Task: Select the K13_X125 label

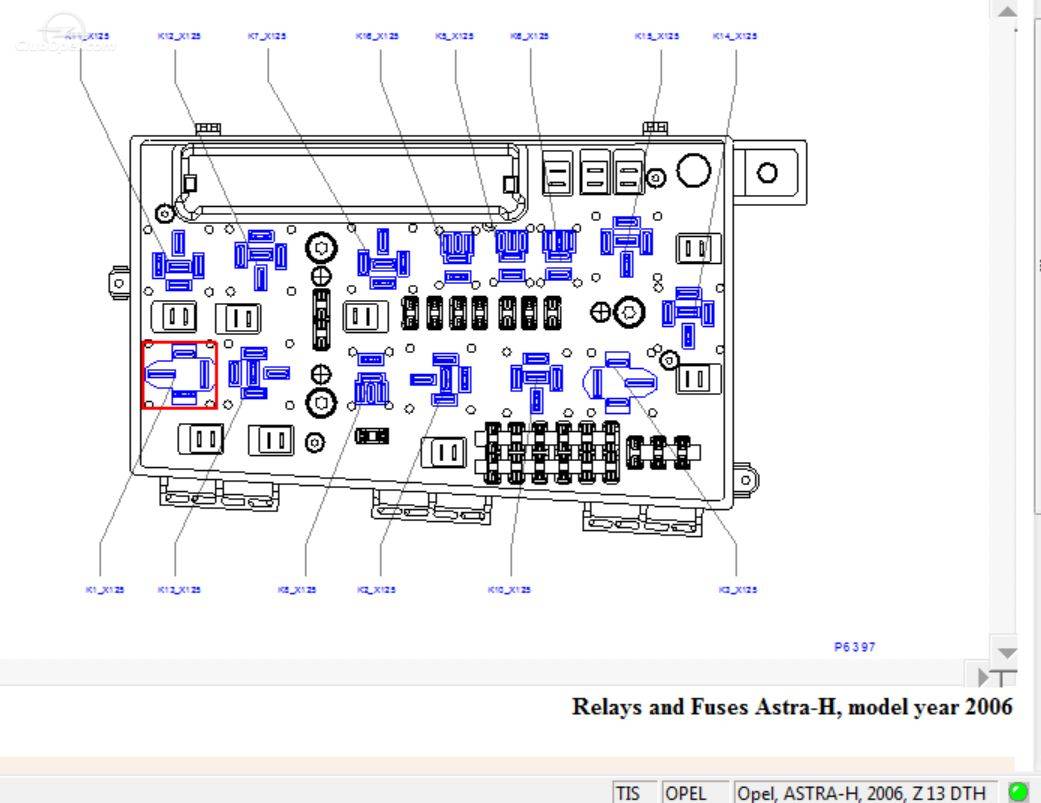Action: point(179,589)
